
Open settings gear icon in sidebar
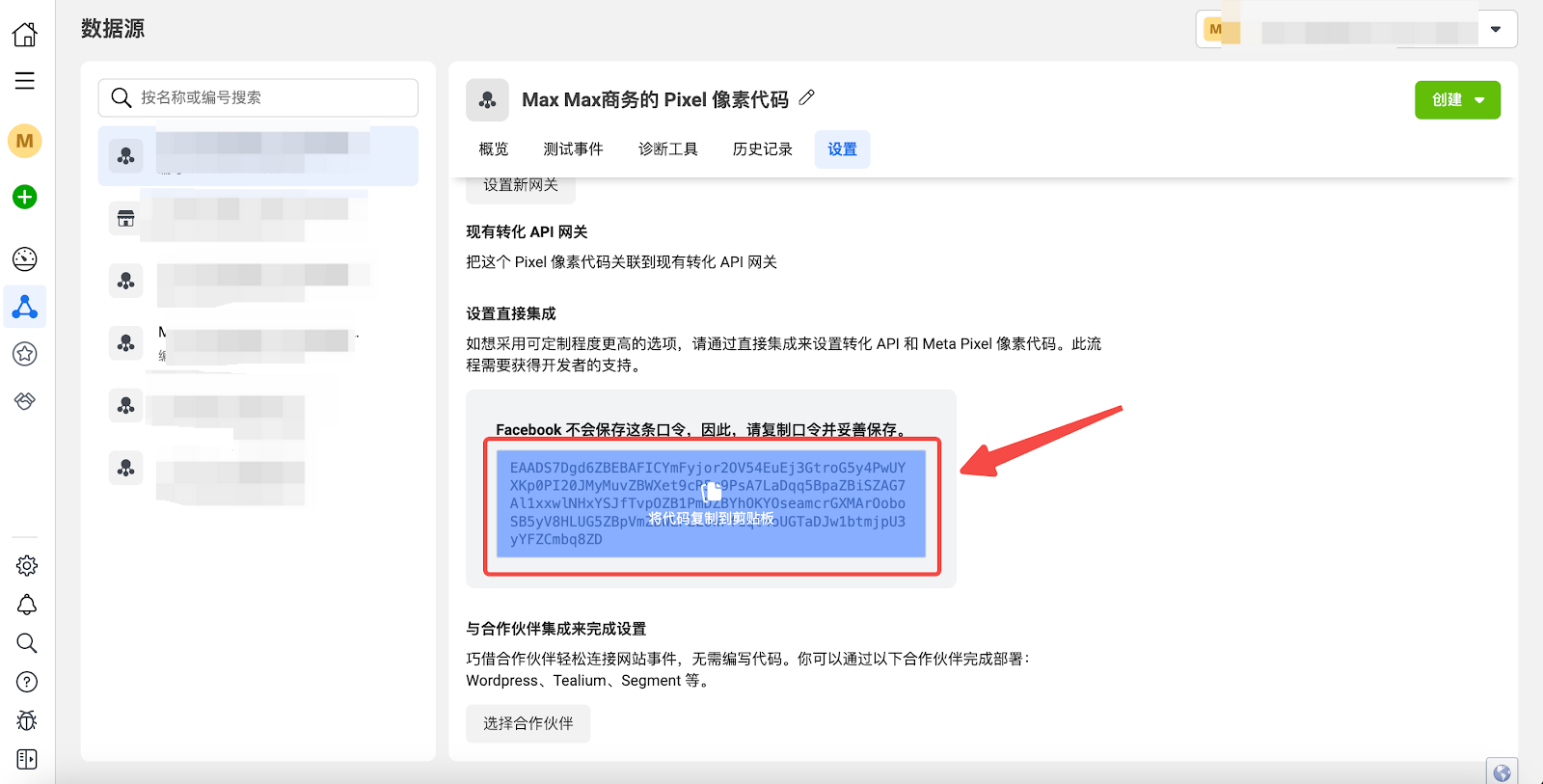[27, 565]
